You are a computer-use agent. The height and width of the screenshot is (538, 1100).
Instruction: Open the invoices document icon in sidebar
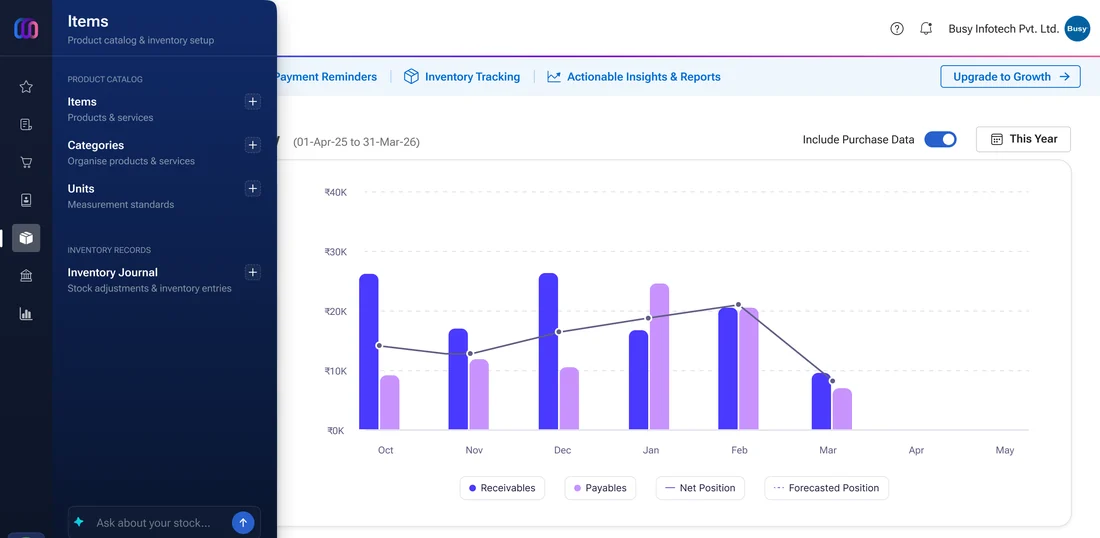point(26,125)
